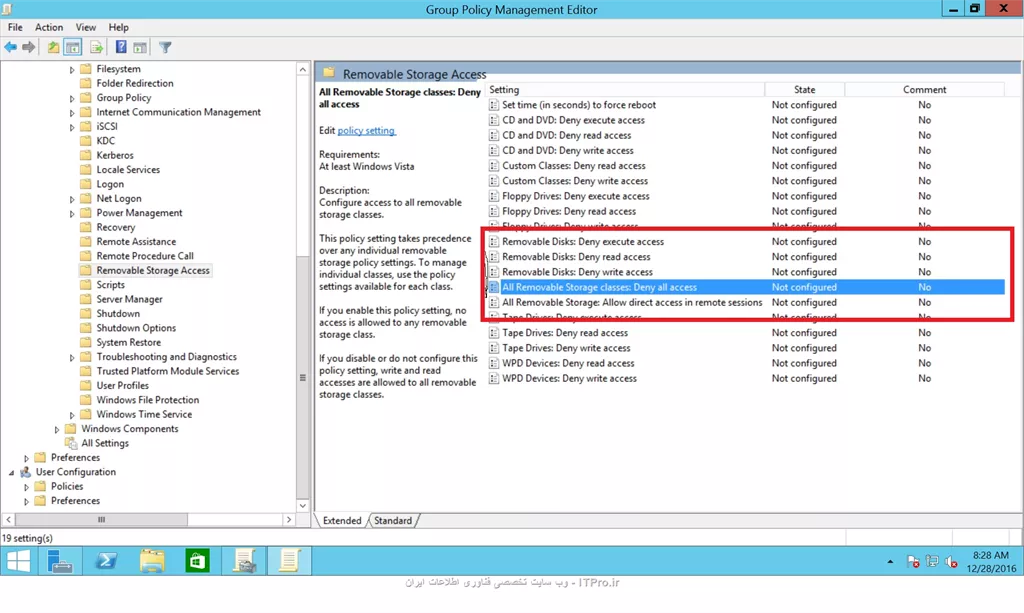The width and height of the screenshot is (1024, 613).
Task: Select the System Restore tree folder
Action: point(129,342)
